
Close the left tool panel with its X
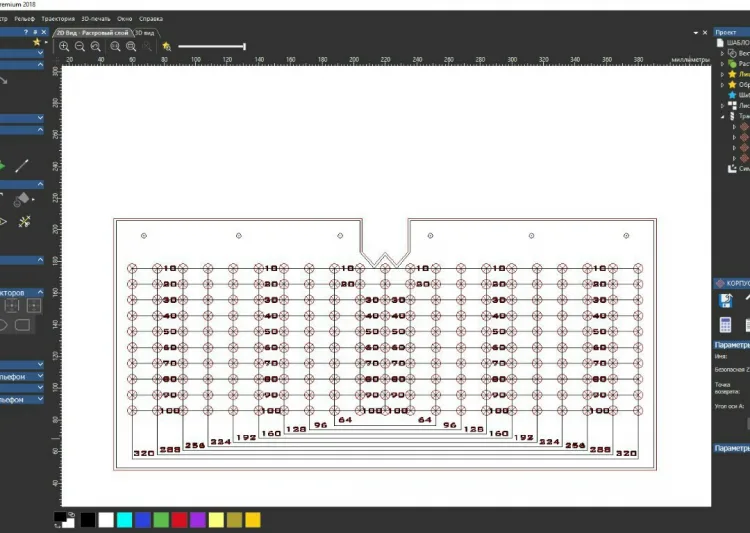tap(44, 32)
